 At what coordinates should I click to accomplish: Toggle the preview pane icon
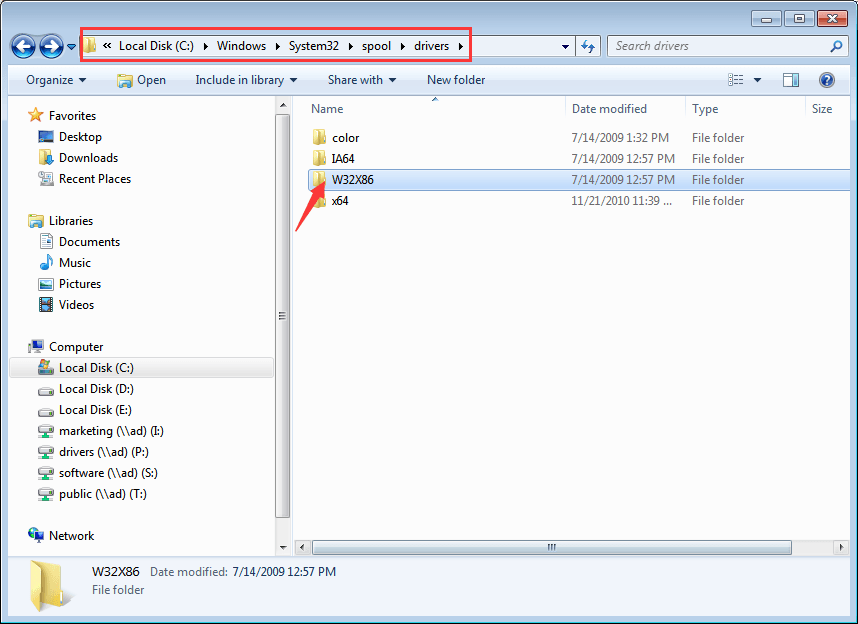pos(791,80)
